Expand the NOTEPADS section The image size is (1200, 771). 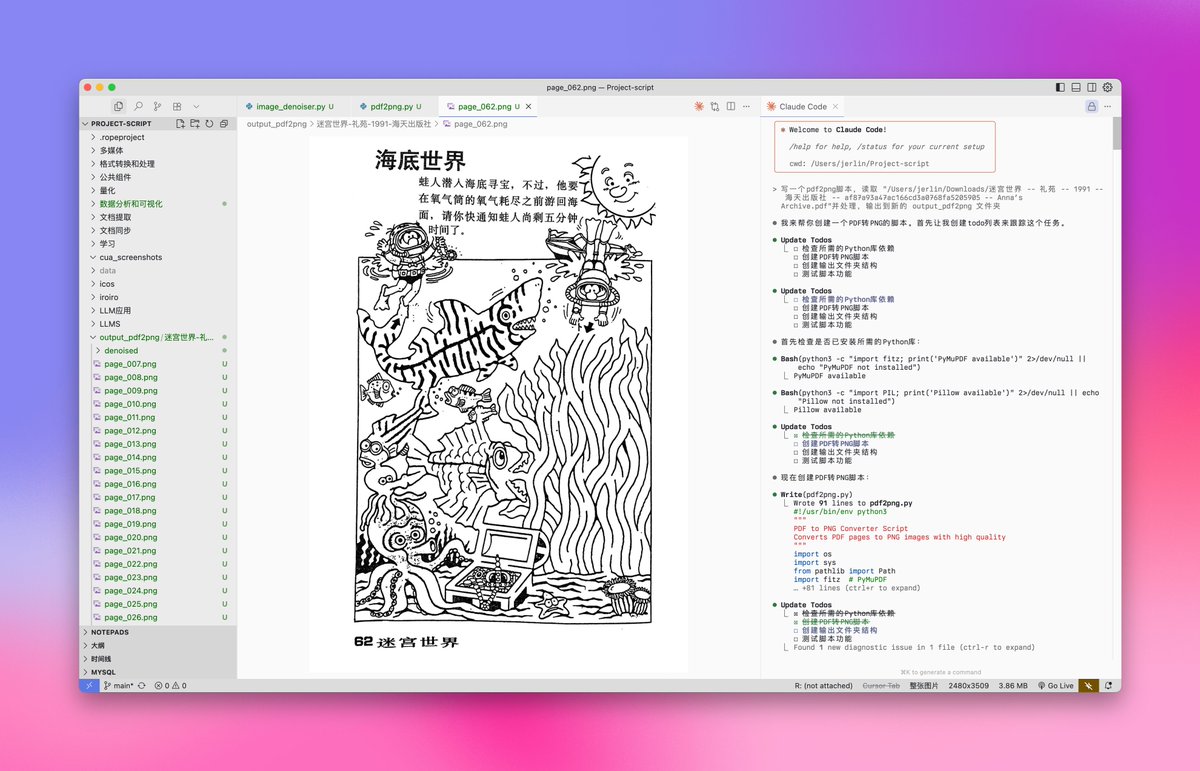coord(110,631)
